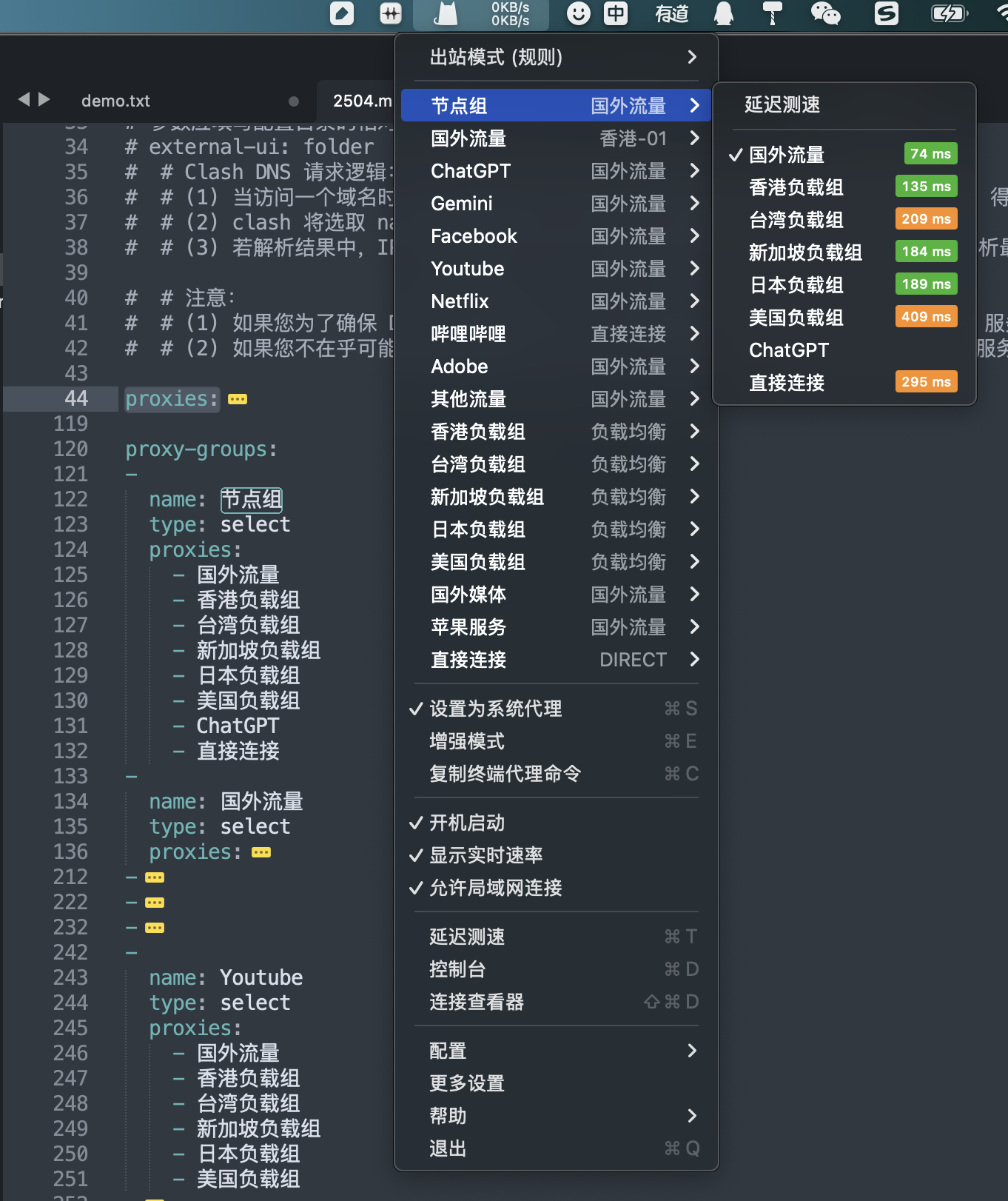The image size is (1008, 1201).
Task: Open 更多设置
Action: click(x=557, y=1083)
